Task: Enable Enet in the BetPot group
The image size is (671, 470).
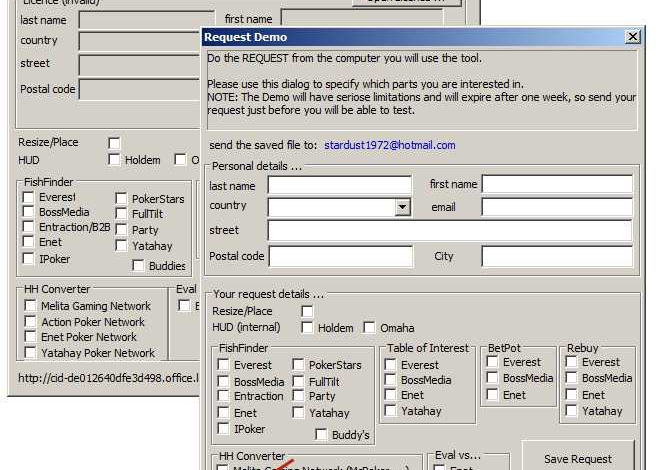Action: (493, 395)
